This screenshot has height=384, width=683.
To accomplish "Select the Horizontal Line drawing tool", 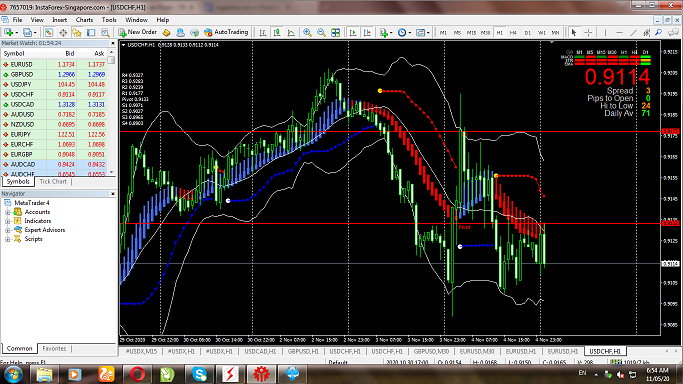I will [x=619, y=32].
